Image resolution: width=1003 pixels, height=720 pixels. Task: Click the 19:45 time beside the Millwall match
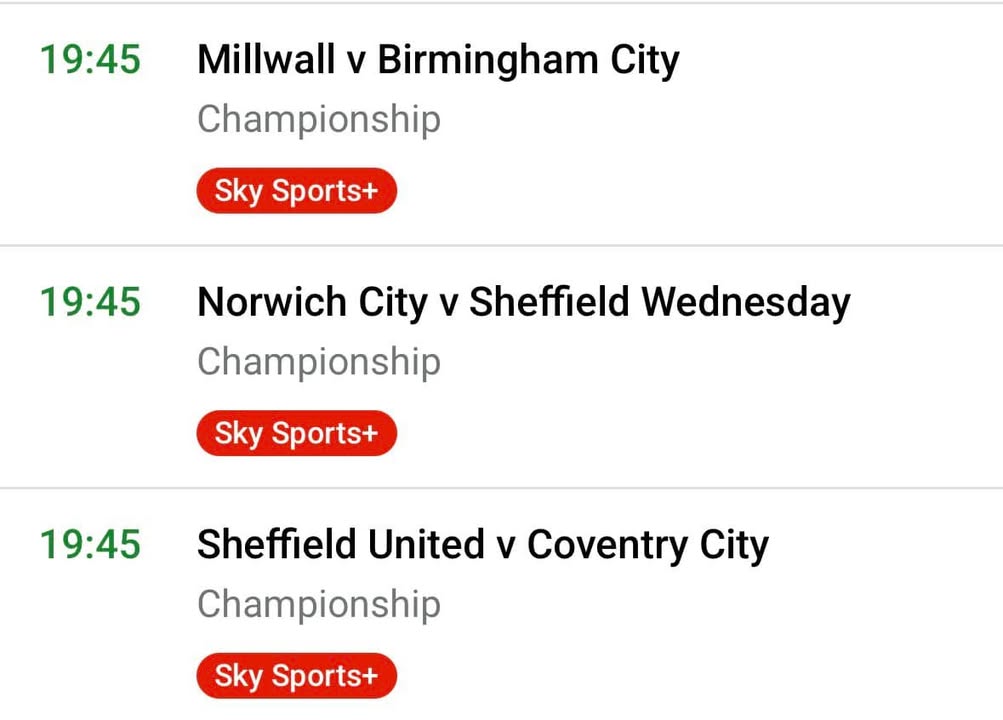[90, 60]
